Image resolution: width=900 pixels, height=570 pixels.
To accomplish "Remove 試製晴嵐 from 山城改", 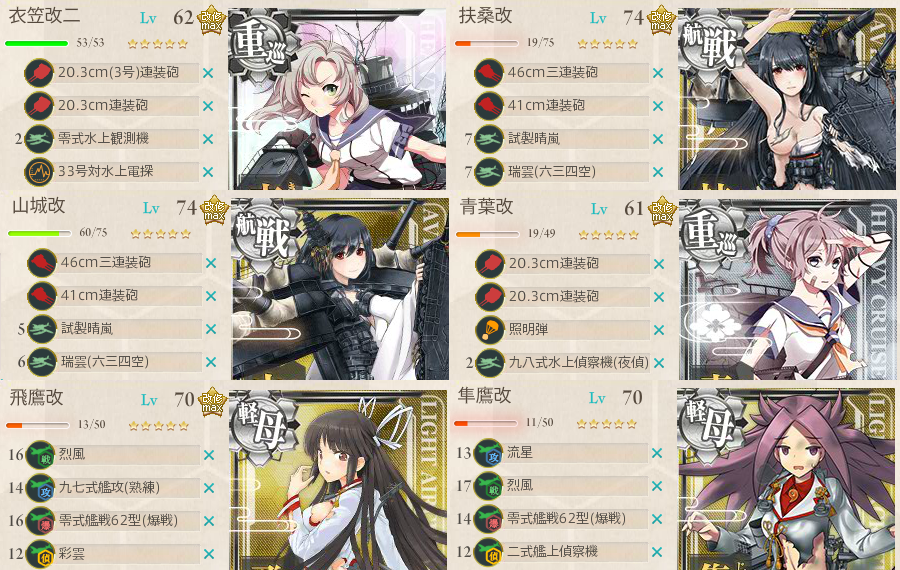I will coord(211,329).
